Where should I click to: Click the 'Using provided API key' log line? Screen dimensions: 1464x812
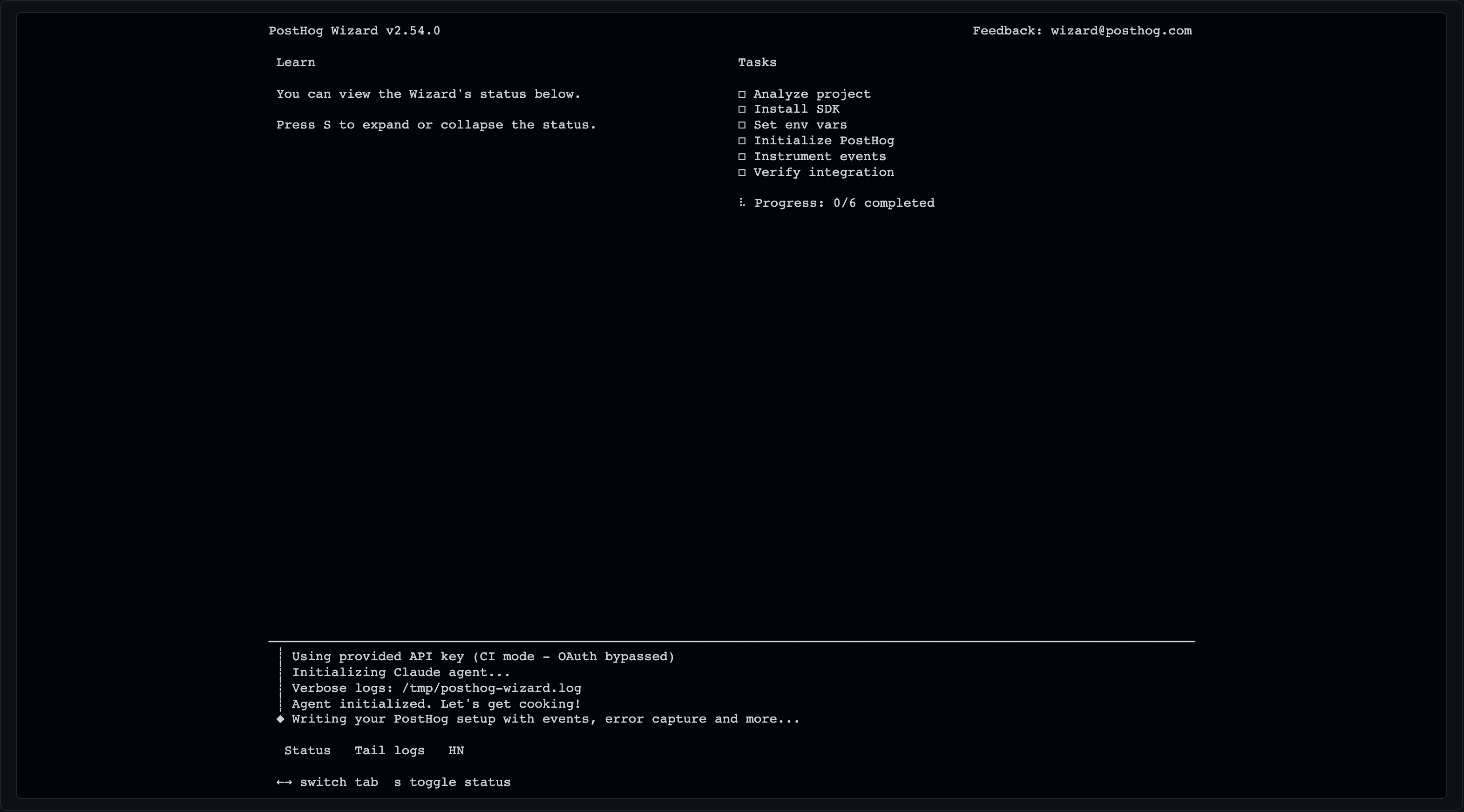(x=483, y=657)
